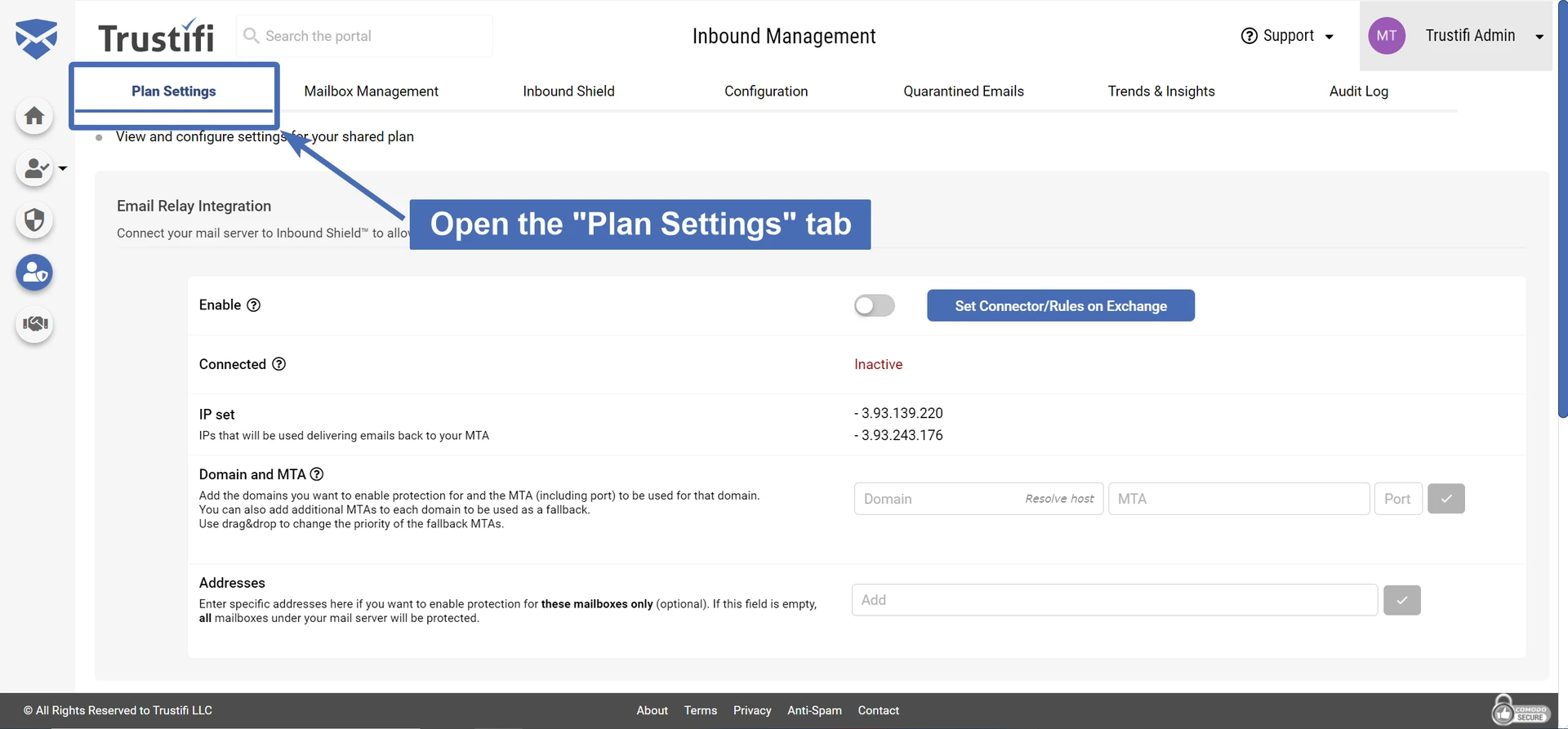Click into the MTA input field
Viewport: 1568px width, 729px height.
(x=1239, y=499)
